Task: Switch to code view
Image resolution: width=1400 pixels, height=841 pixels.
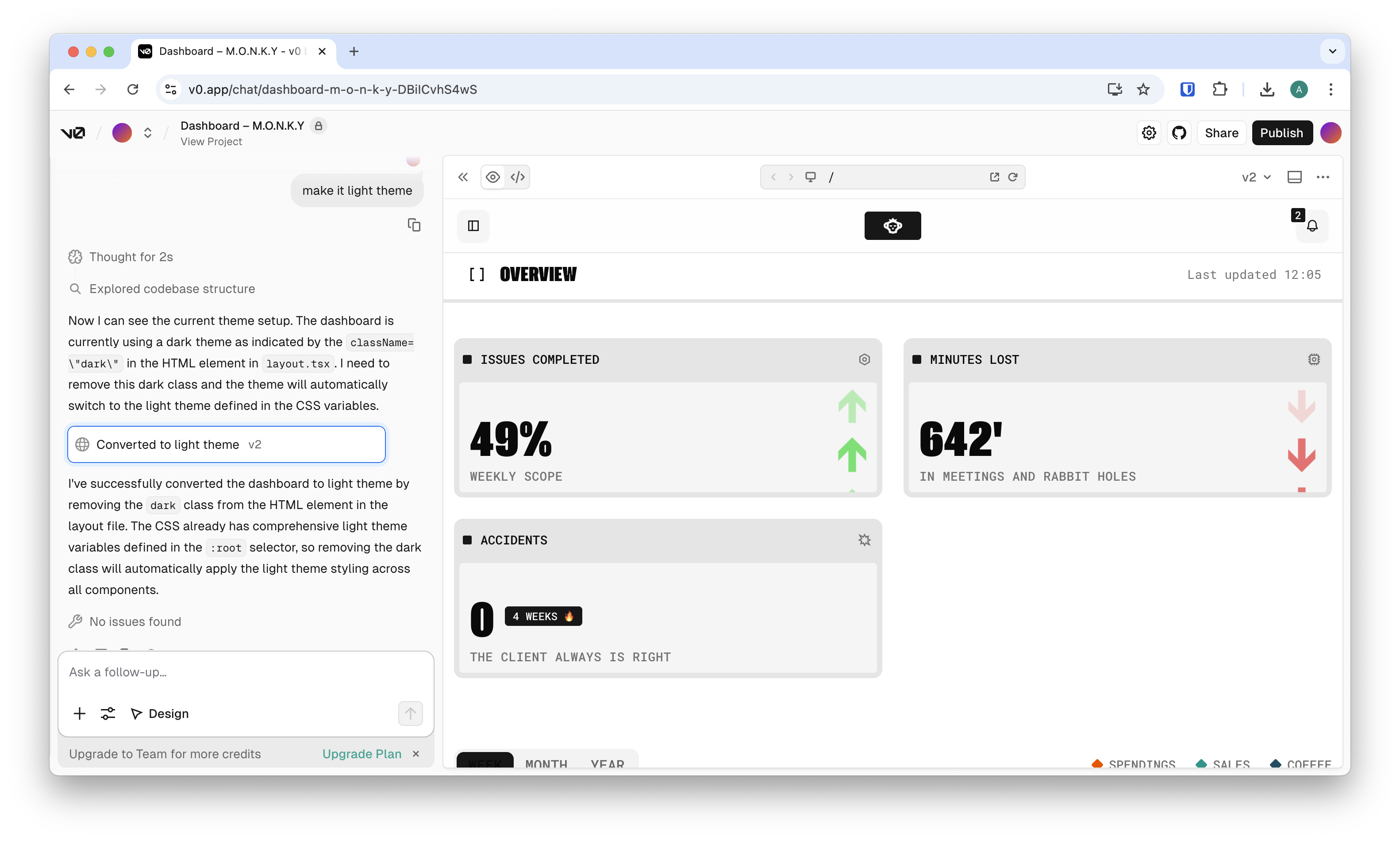Action: point(518,177)
